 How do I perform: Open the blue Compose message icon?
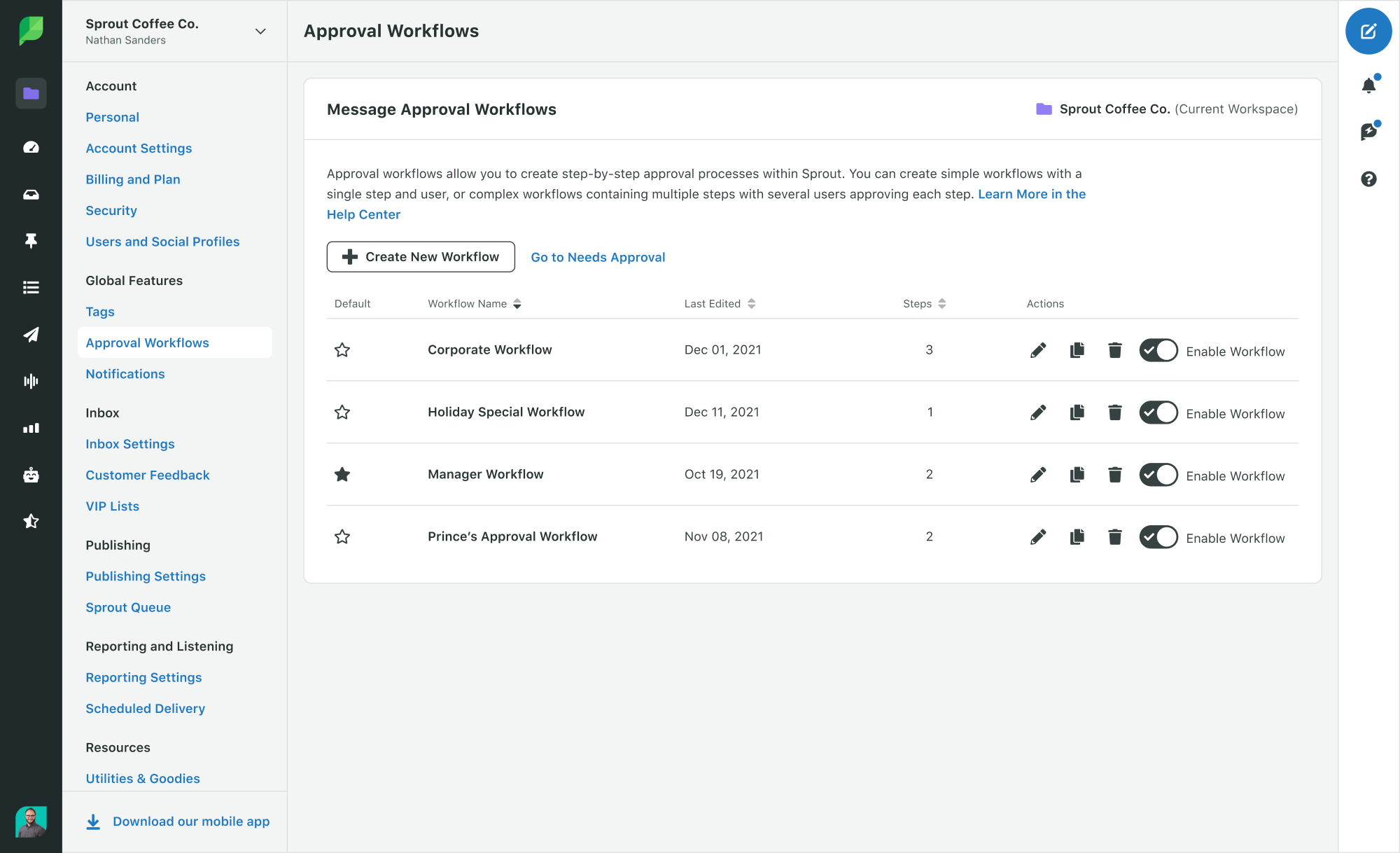(x=1368, y=31)
